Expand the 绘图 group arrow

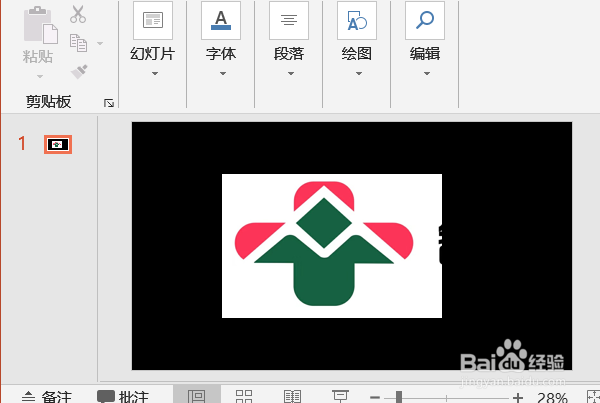tap(359, 73)
